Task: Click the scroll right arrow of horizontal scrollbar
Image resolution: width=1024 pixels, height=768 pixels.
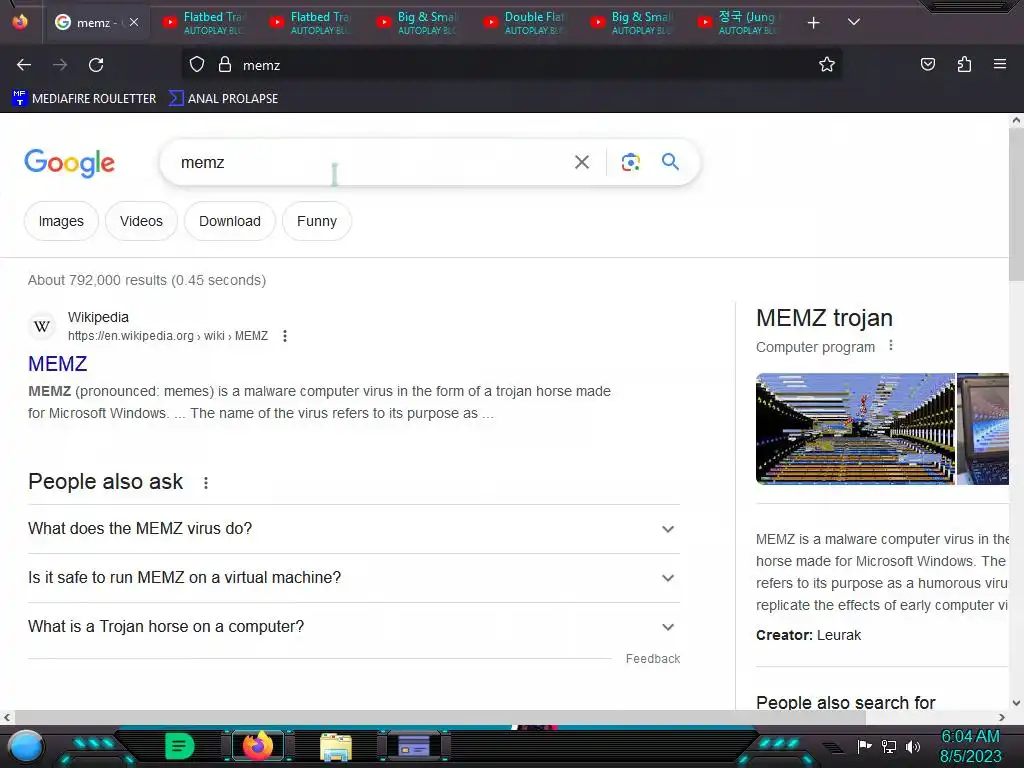Action: point(1002,718)
